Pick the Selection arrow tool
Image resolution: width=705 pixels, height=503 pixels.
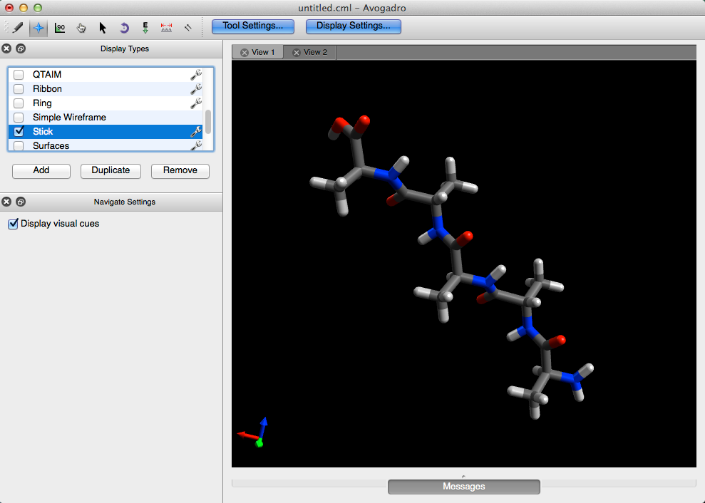pyautogui.click(x=102, y=27)
